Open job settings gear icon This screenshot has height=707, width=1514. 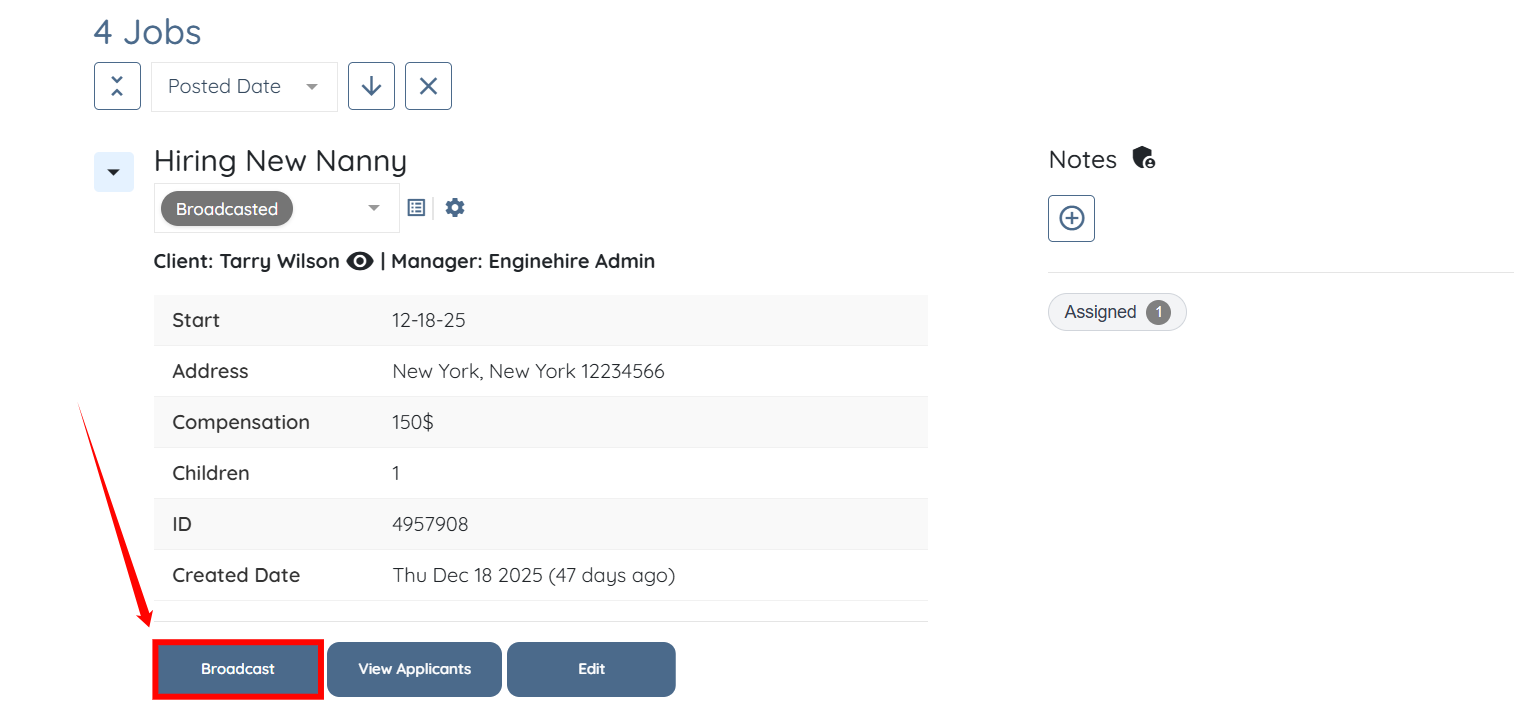[455, 208]
